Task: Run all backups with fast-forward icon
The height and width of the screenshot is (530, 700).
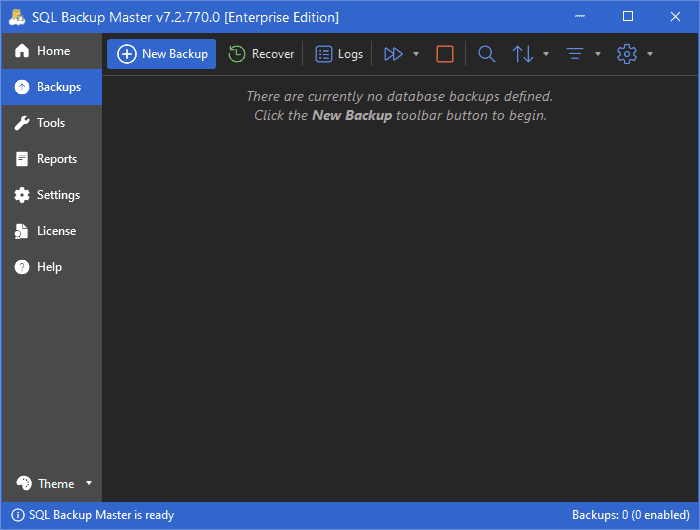Action: 393,54
